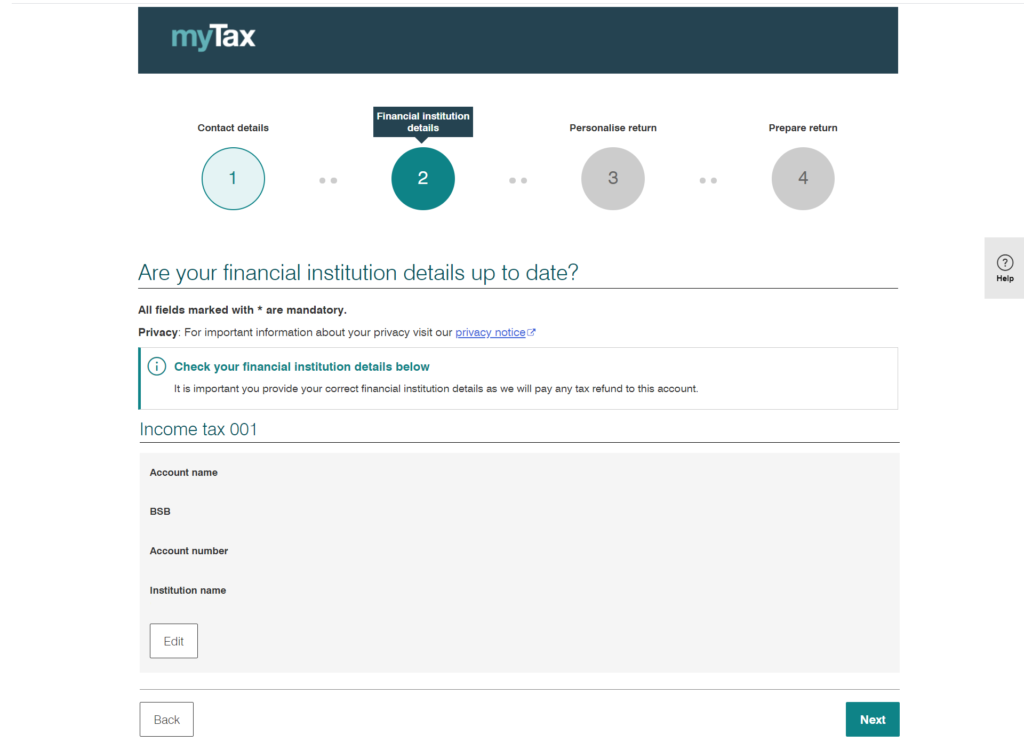Click external link icon after privacy notice
The height and width of the screenshot is (750, 1024).
tap(532, 332)
